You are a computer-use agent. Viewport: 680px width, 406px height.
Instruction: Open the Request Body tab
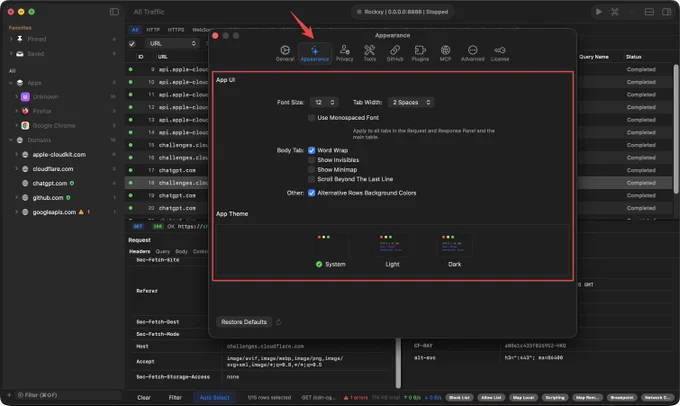(181, 251)
